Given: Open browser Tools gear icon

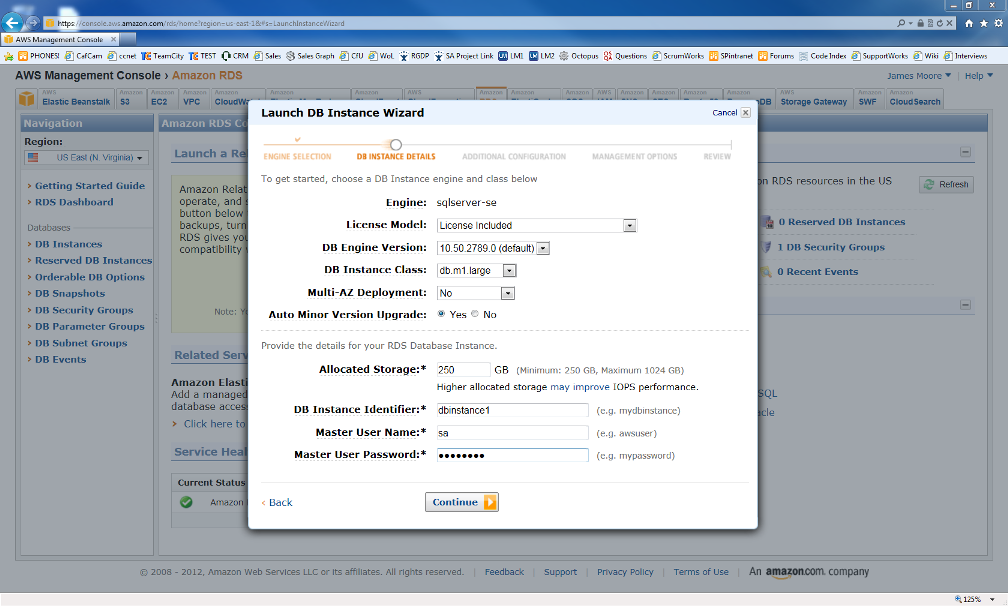Looking at the screenshot, I should [998, 23].
